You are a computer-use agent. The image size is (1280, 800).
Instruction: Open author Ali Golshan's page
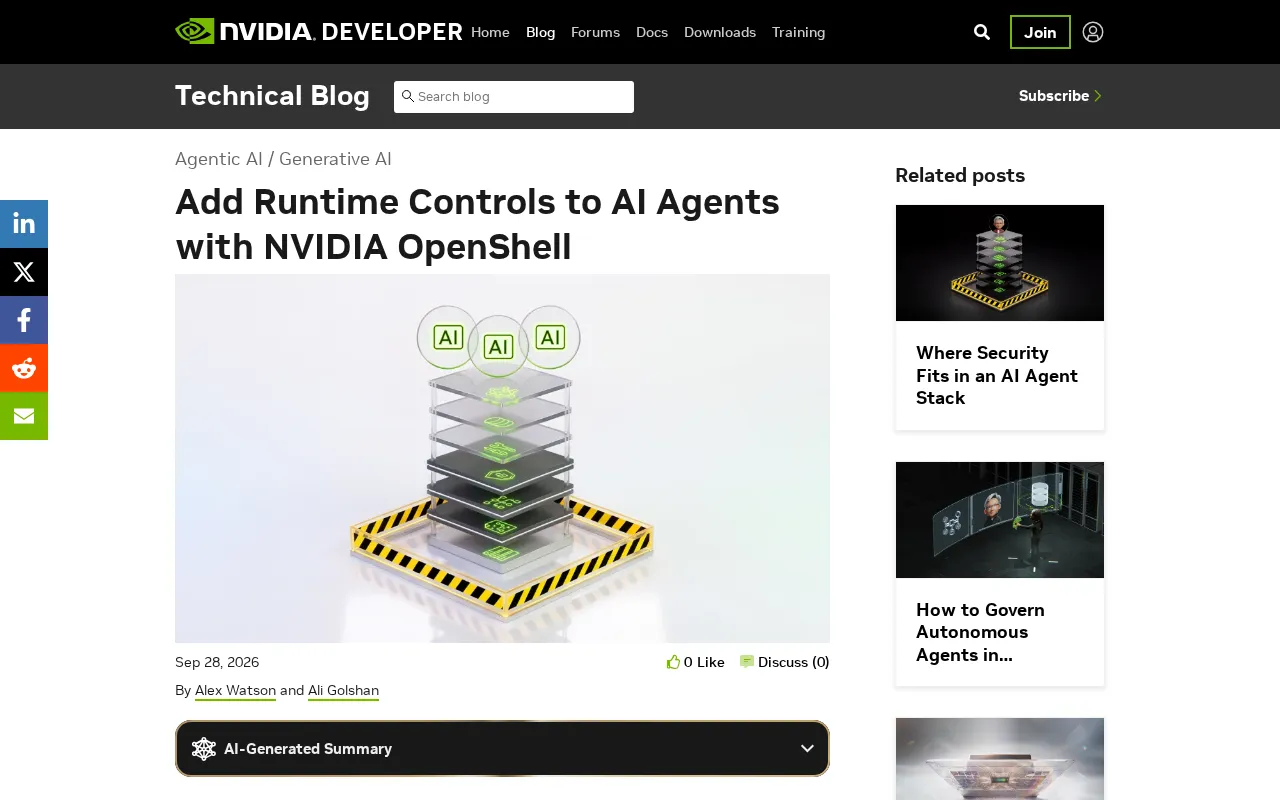tap(343, 691)
